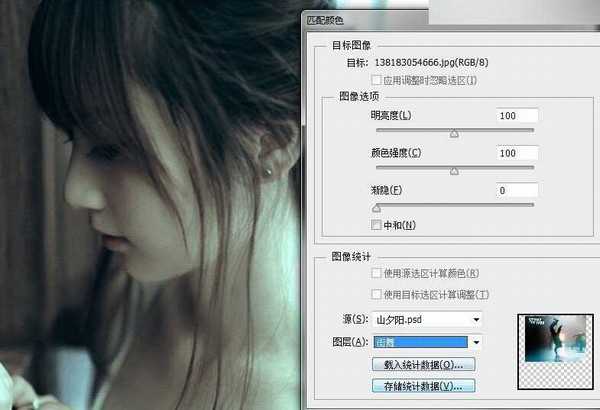Screen dimensions: 600x410
Task: Click the 渐隐 fade slider handle
Action: coord(376,208)
